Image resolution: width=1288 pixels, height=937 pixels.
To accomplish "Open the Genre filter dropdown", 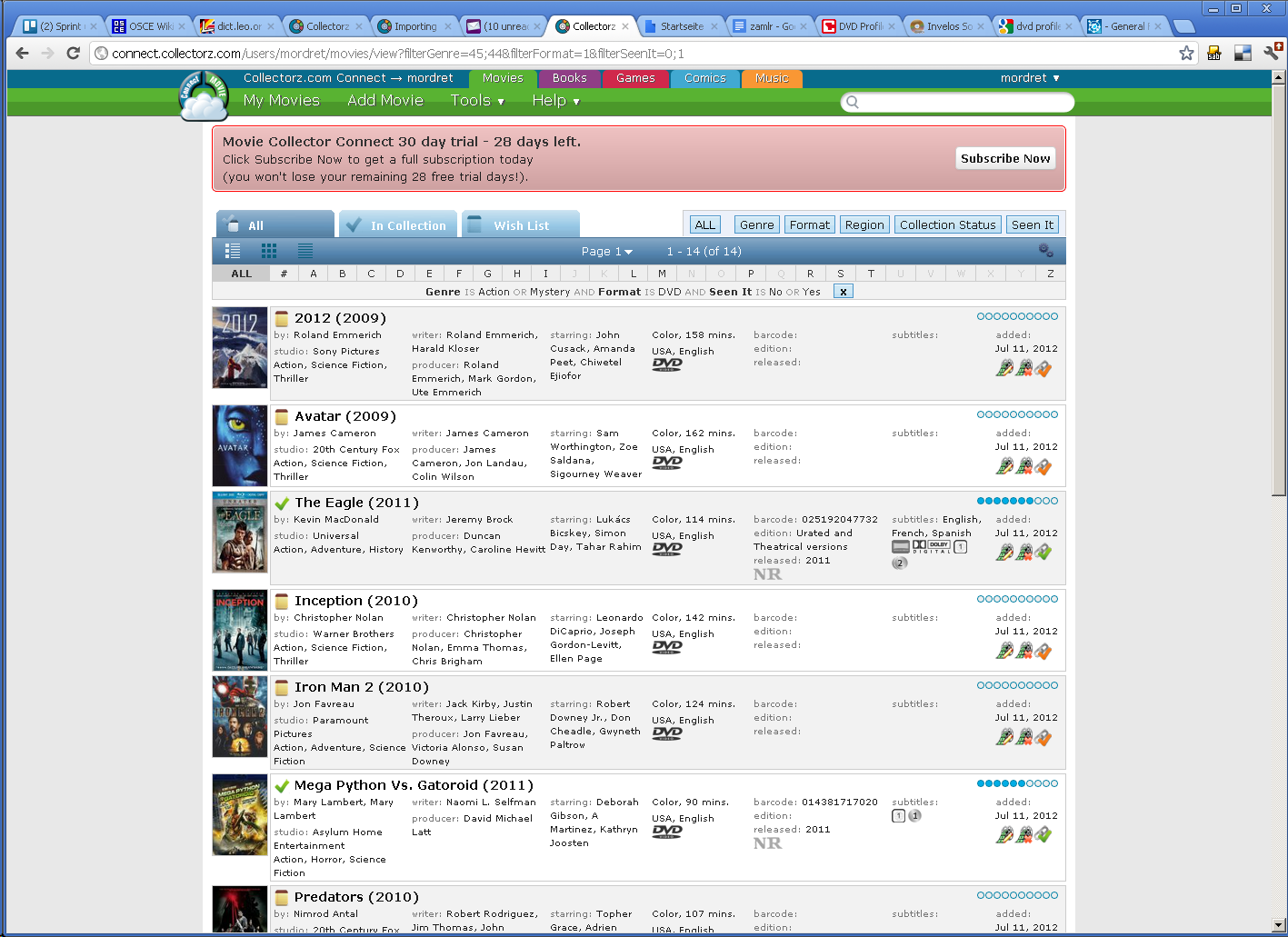I will click(757, 224).
